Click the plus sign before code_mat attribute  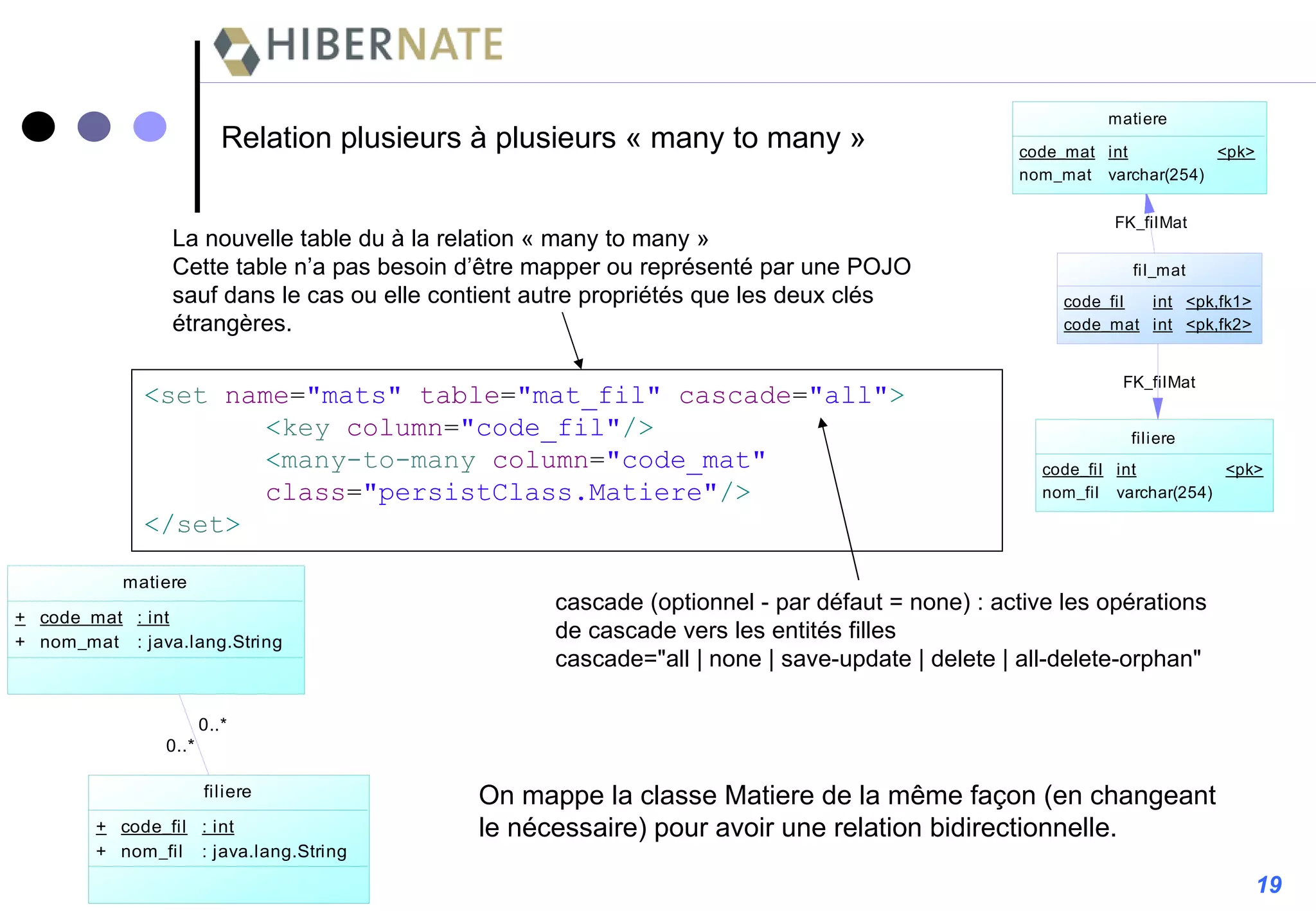[x=21, y=617]
